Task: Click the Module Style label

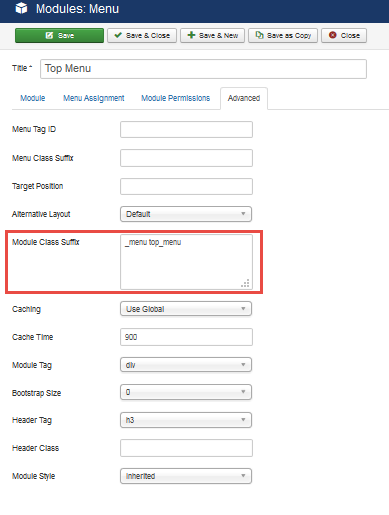Action: pyautogui.click(x=33, y=476)
